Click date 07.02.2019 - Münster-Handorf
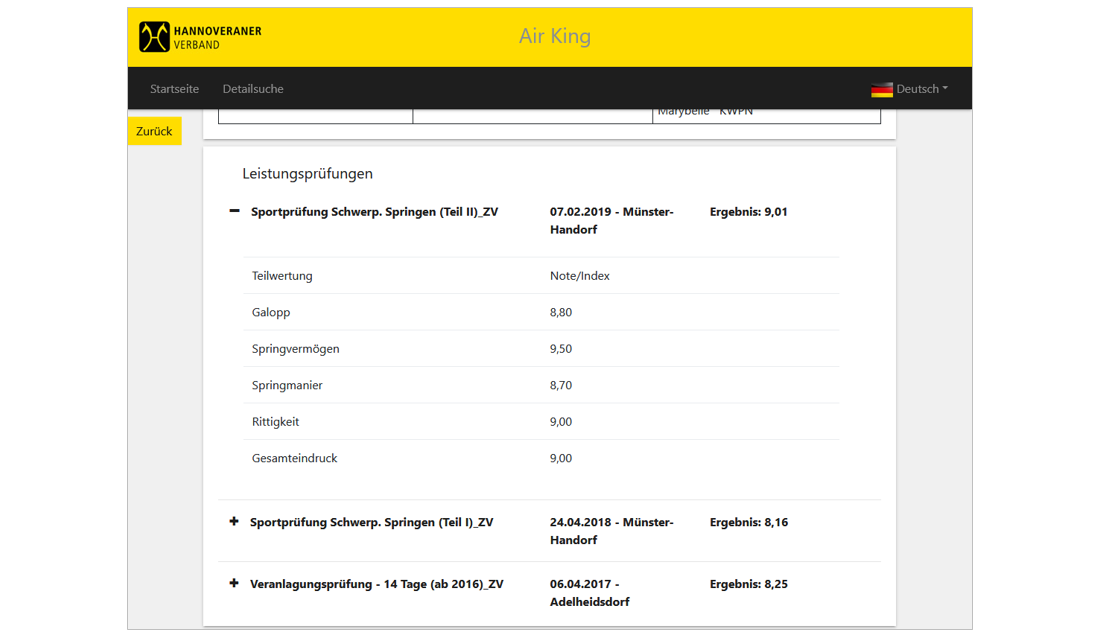 612,220
